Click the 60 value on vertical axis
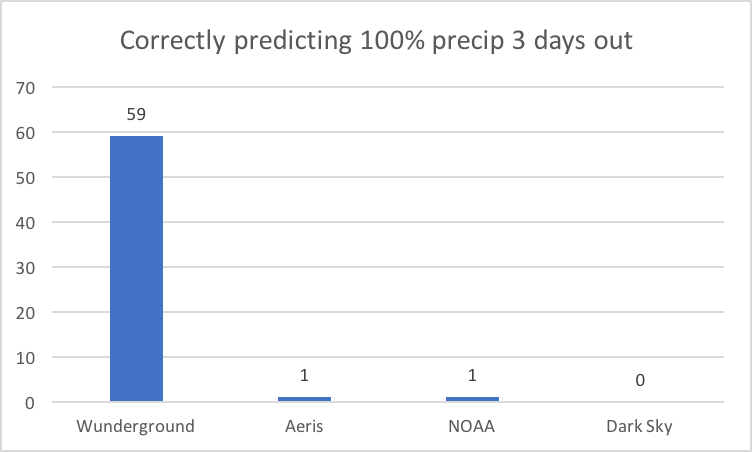The height and width of the screenshot is (452, 752). pyautogui.click(x=25, y=133)
